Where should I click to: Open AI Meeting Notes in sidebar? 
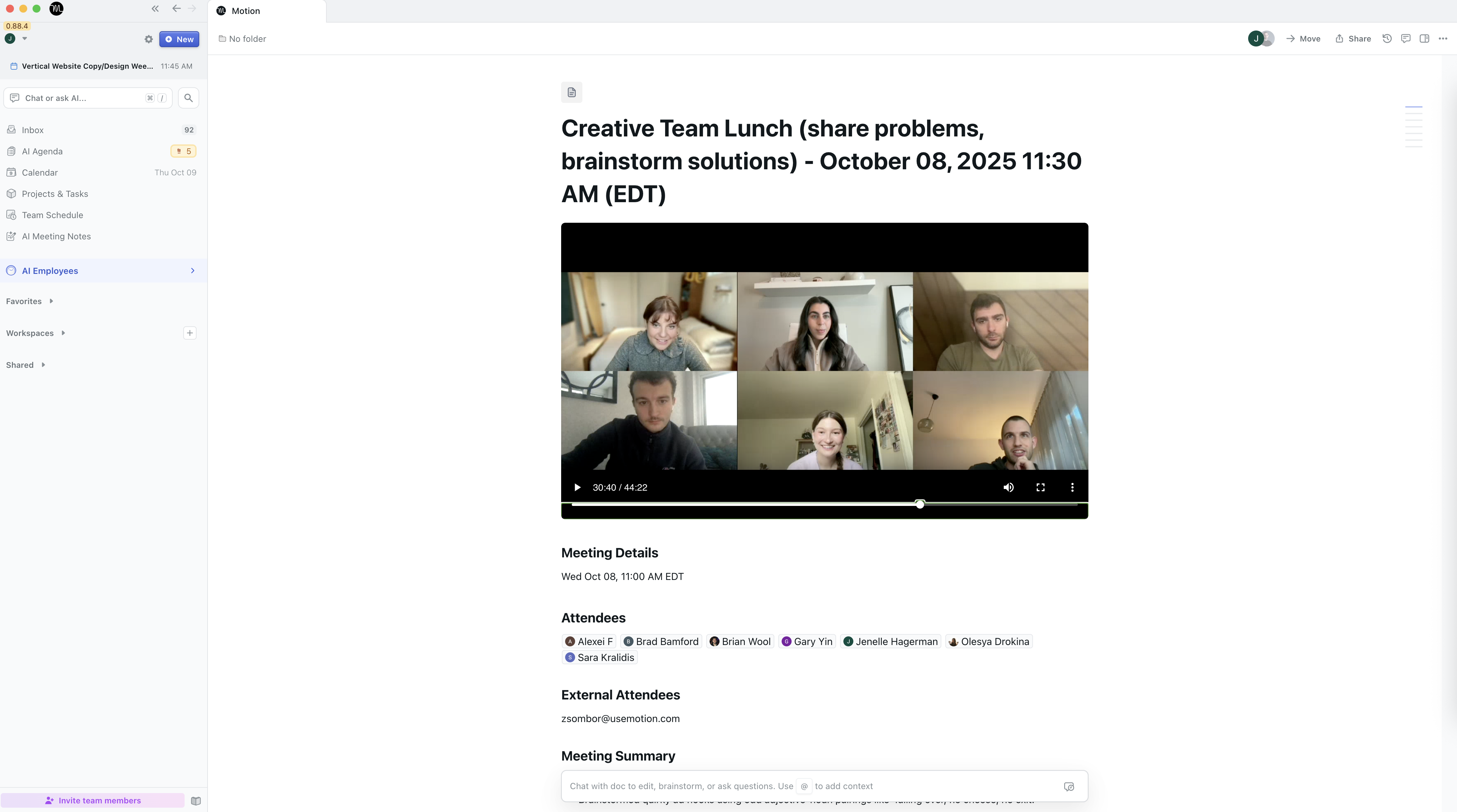(56, 236)
